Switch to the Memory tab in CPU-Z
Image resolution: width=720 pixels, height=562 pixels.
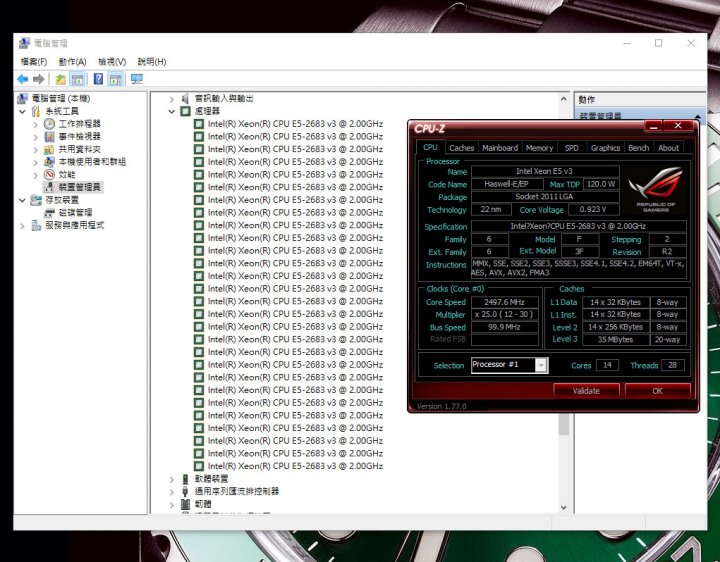(540, 148)
